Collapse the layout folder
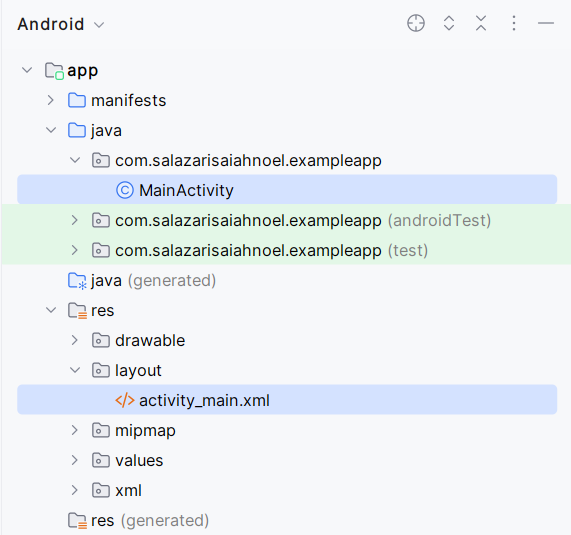Screen dimensions: 571x535 [75, 370]
